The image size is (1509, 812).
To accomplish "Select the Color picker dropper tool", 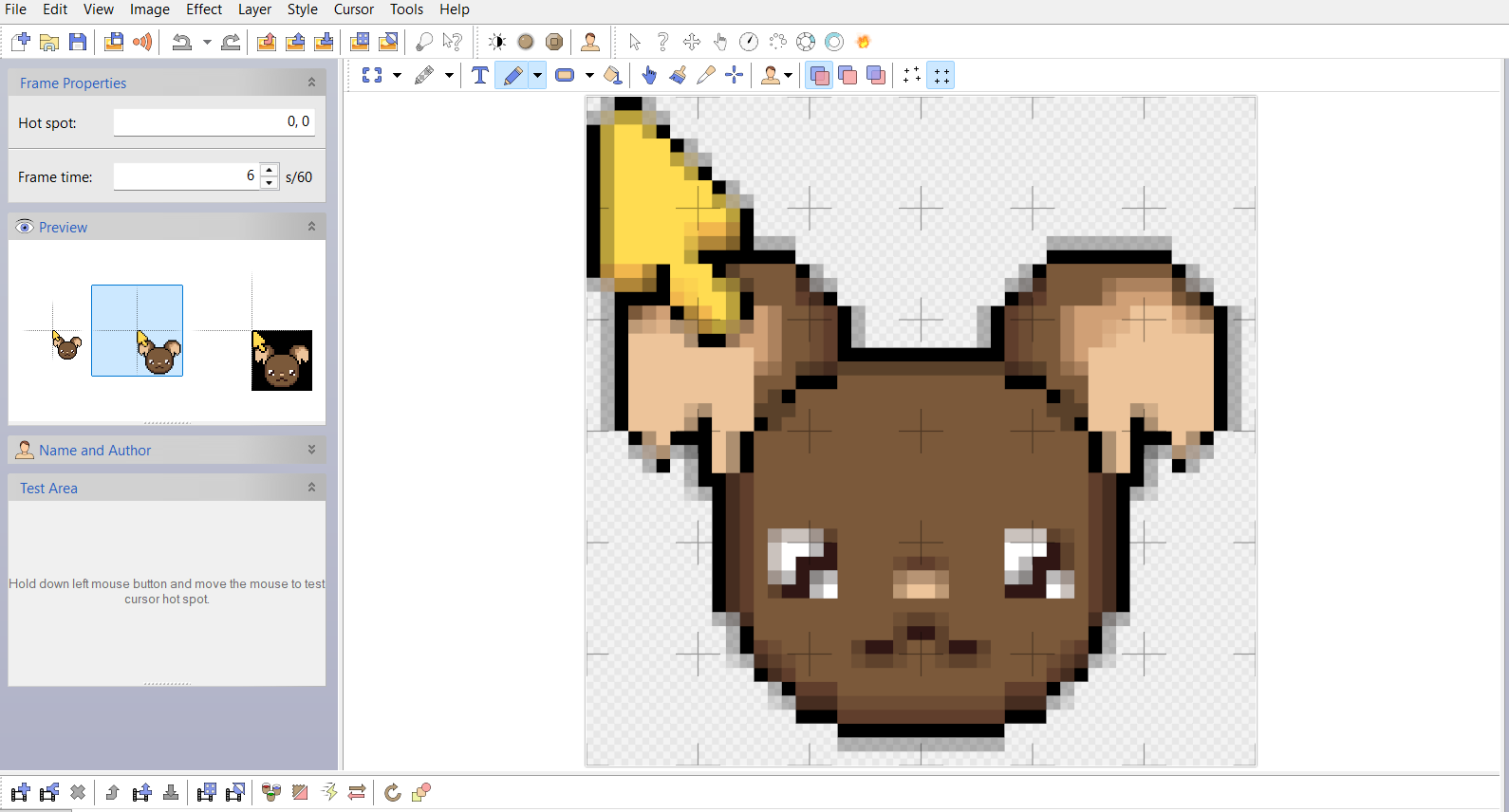I will tap(706, 76).
